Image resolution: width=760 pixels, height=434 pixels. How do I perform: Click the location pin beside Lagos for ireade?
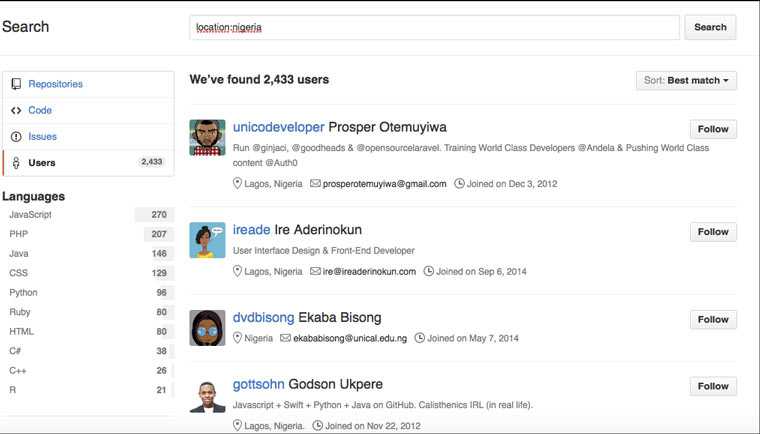point(237,271)
